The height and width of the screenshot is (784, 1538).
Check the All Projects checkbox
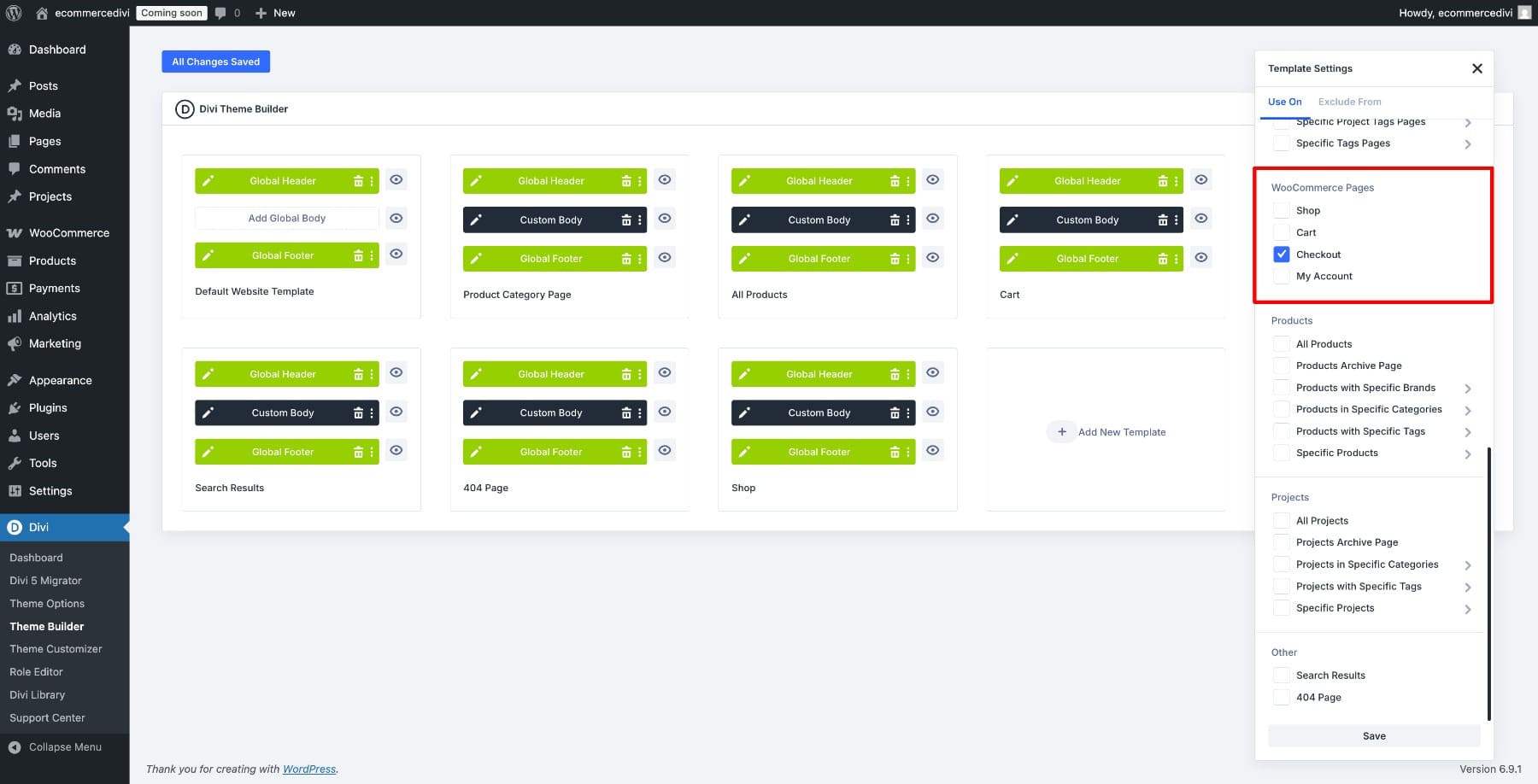point(1282,521)
